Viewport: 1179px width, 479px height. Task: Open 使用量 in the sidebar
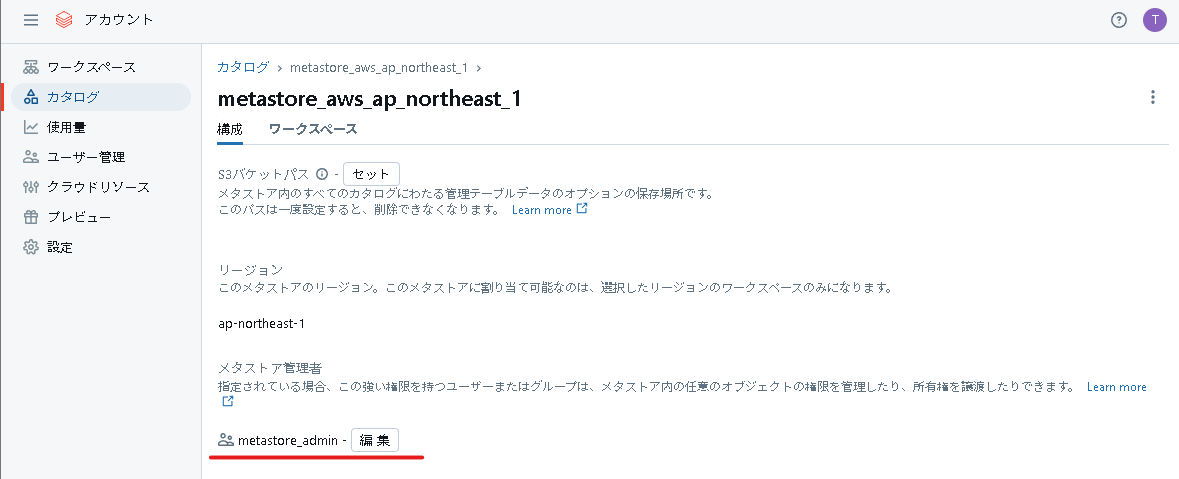pos(101,127)
